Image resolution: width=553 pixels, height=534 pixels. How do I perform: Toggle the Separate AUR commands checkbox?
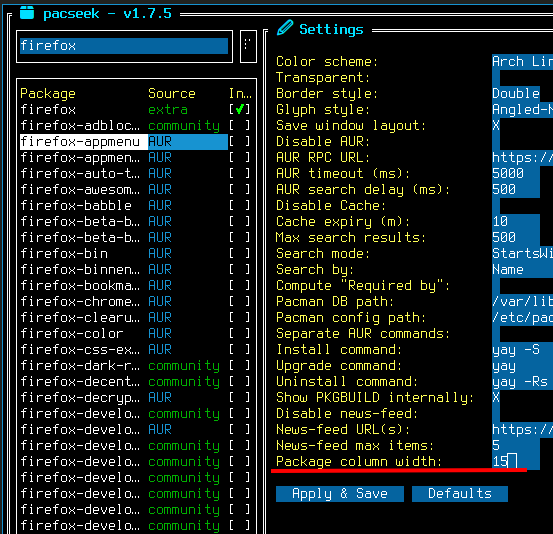coord(496,334)
